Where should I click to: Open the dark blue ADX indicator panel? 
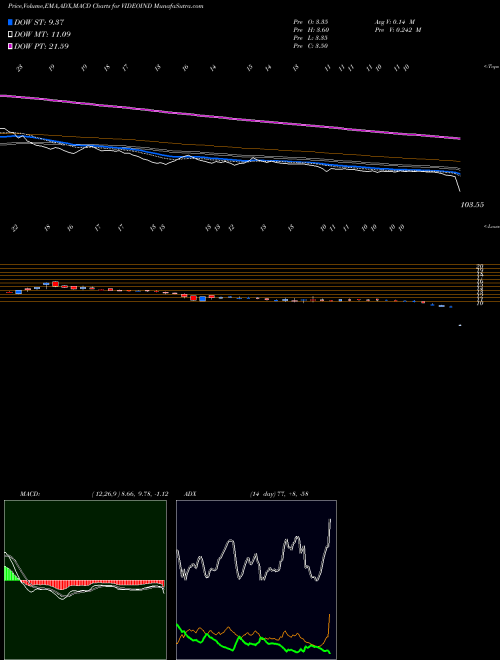point(256,580)
